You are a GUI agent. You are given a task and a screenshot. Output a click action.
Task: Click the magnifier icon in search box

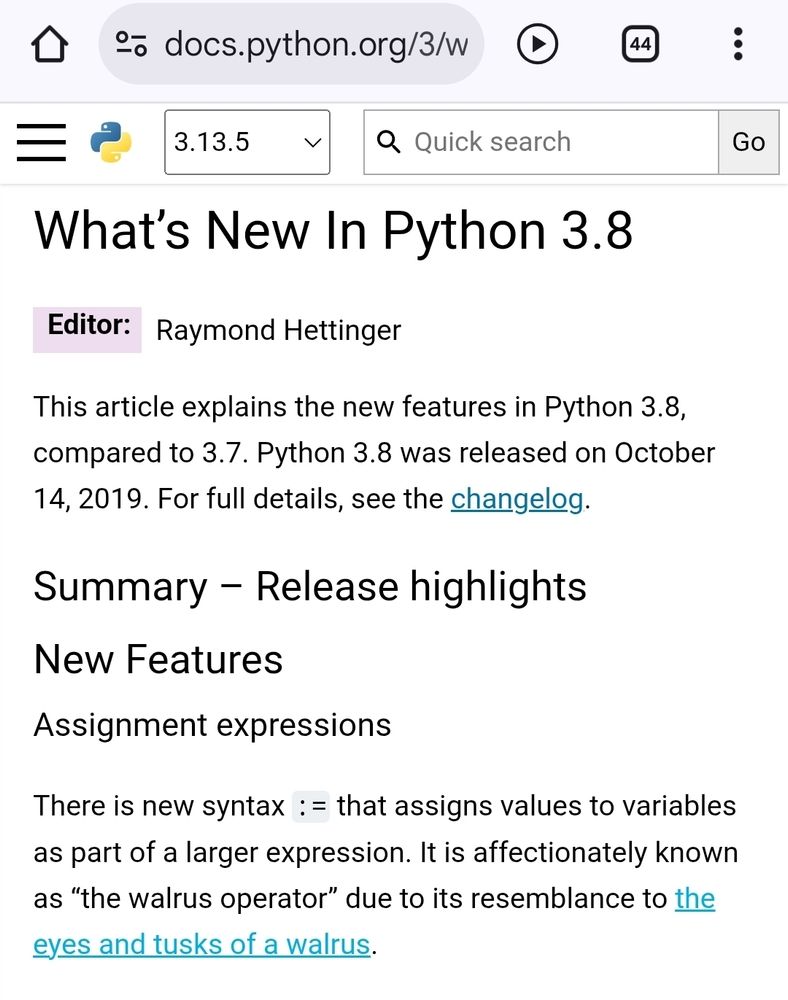pyautogui.click(x=388, y=142)
